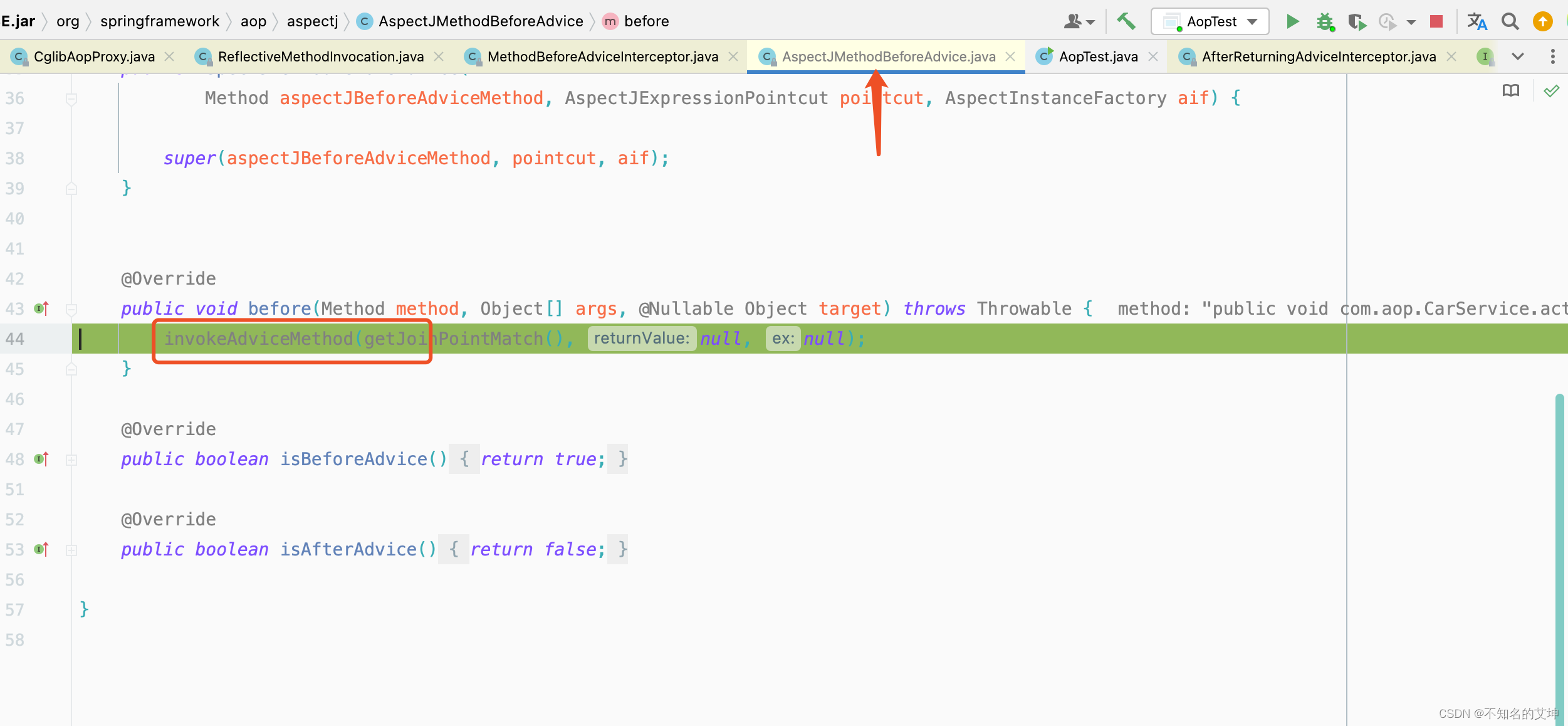1568x726 pixels.
Task: Close the AfterReturningAdviceInterceptor.java tab
Action: [1451, 56]
